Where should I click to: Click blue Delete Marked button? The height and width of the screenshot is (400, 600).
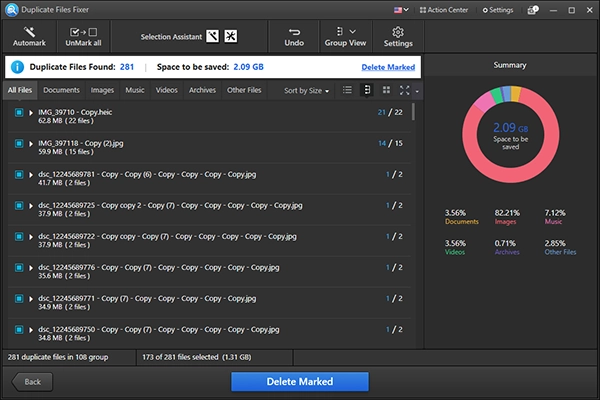[x=300, y=382]
